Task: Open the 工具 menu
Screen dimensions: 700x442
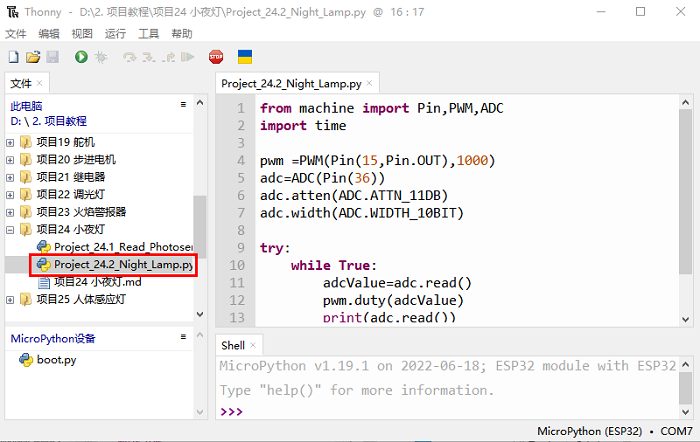Action: [148, 33]
